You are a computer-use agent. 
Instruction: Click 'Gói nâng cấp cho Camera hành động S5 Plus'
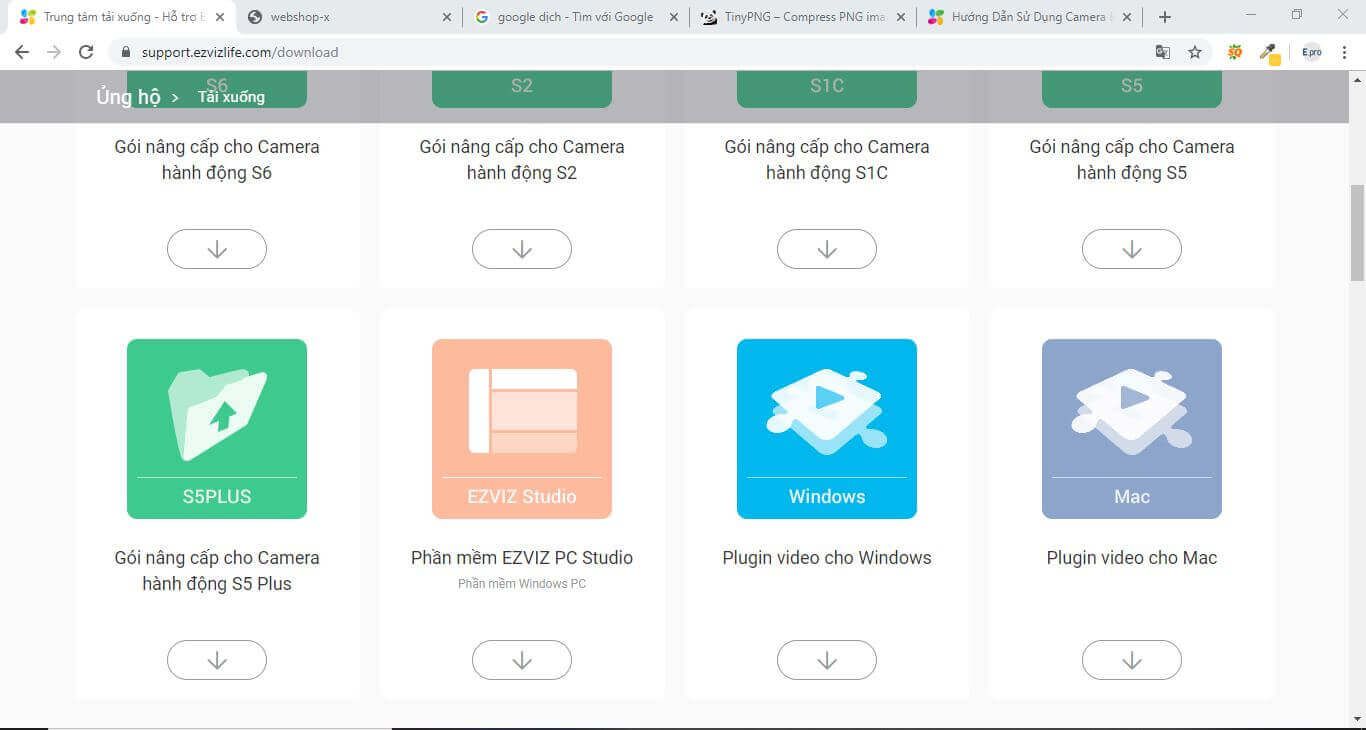point(217,571)
